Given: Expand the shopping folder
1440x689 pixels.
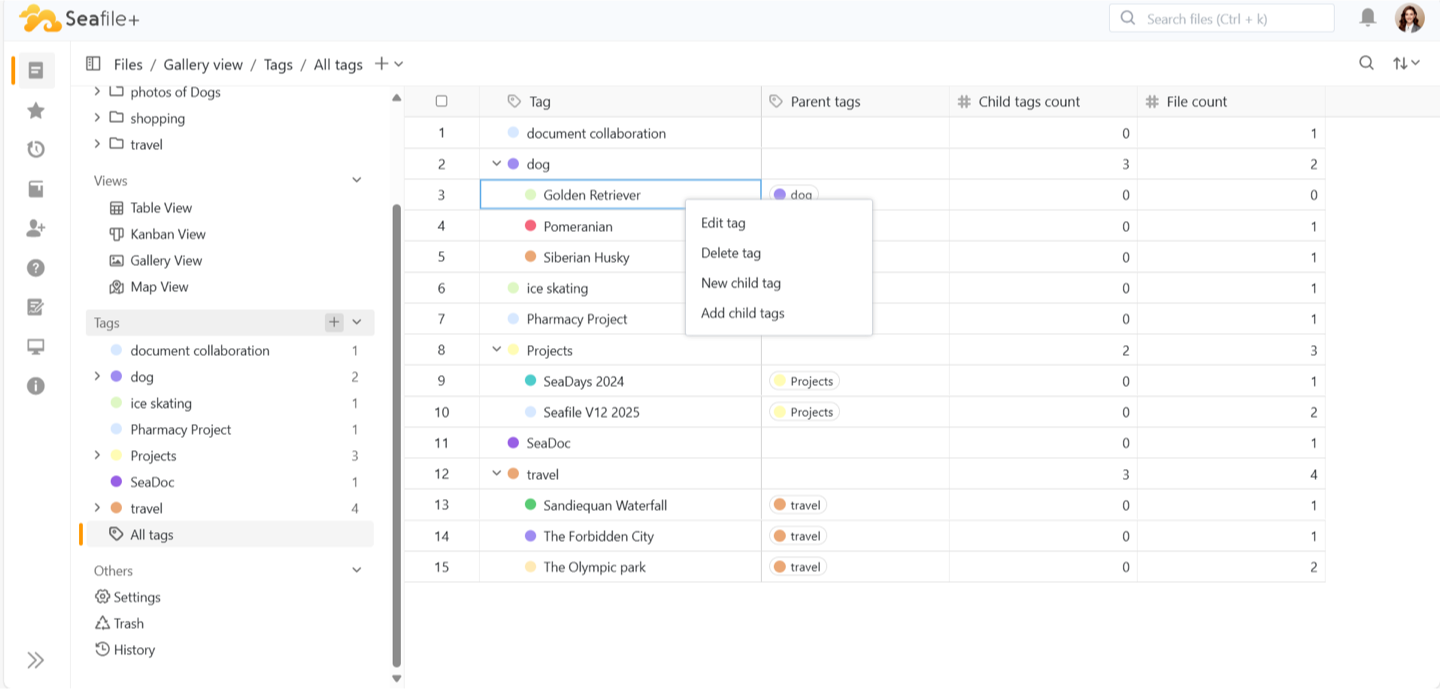Looking at the screenshot, I should point(97,118).
